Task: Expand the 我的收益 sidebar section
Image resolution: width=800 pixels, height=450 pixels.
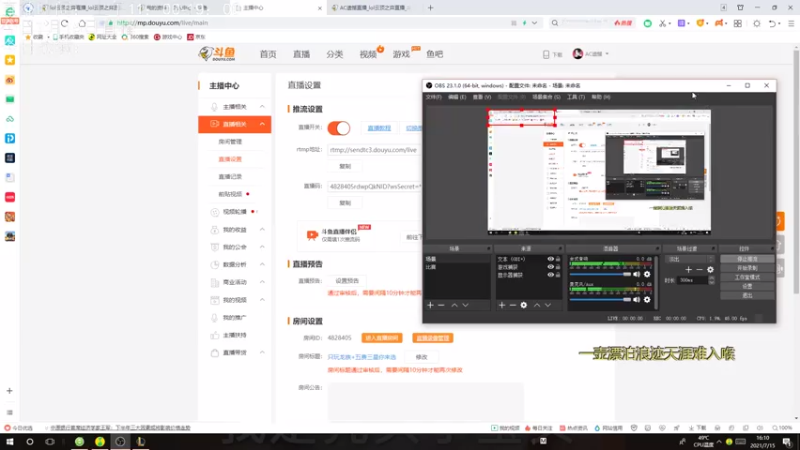Action: pos(262,230)
